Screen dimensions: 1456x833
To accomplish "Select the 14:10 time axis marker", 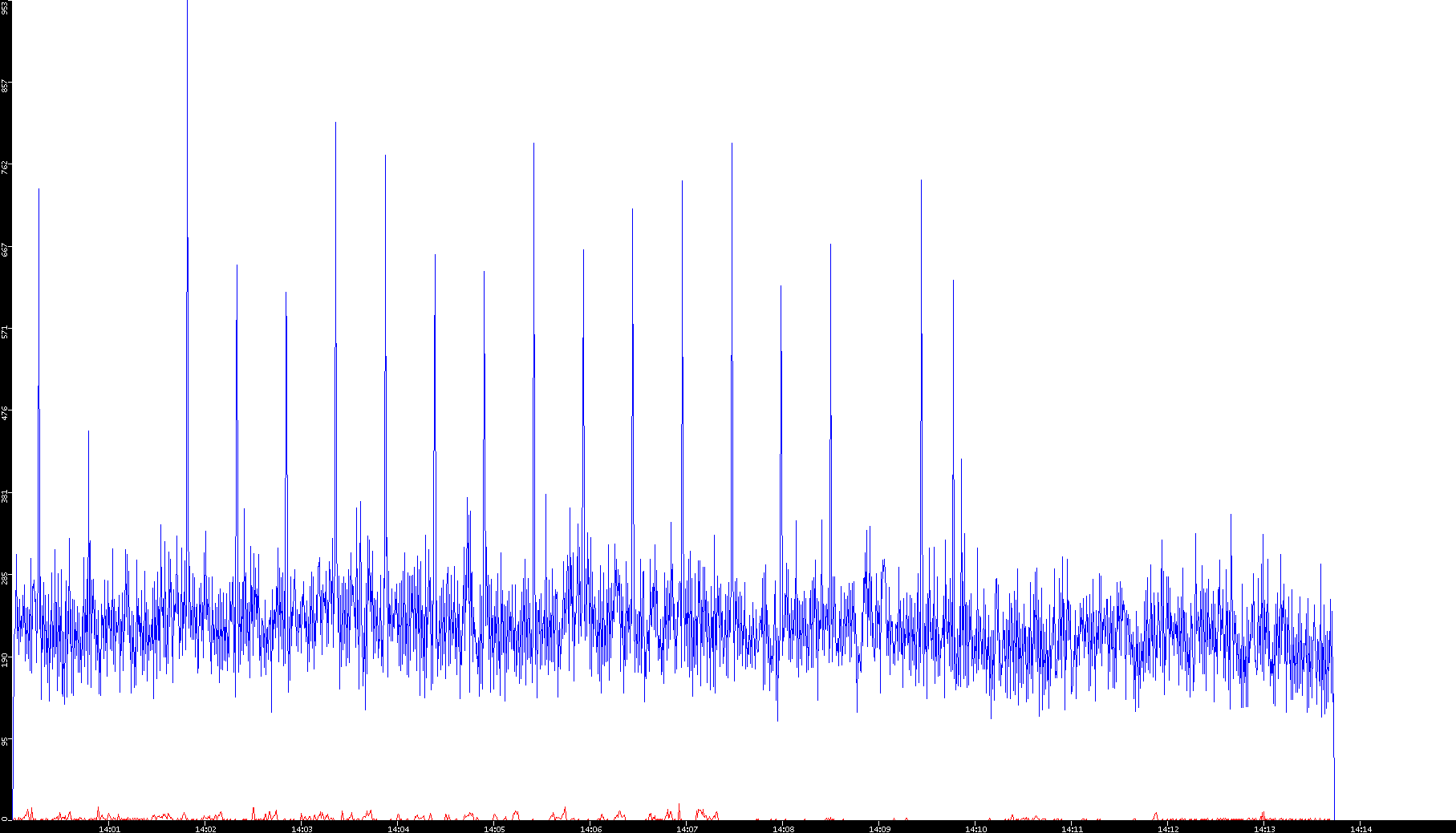I will click(975, 829).
